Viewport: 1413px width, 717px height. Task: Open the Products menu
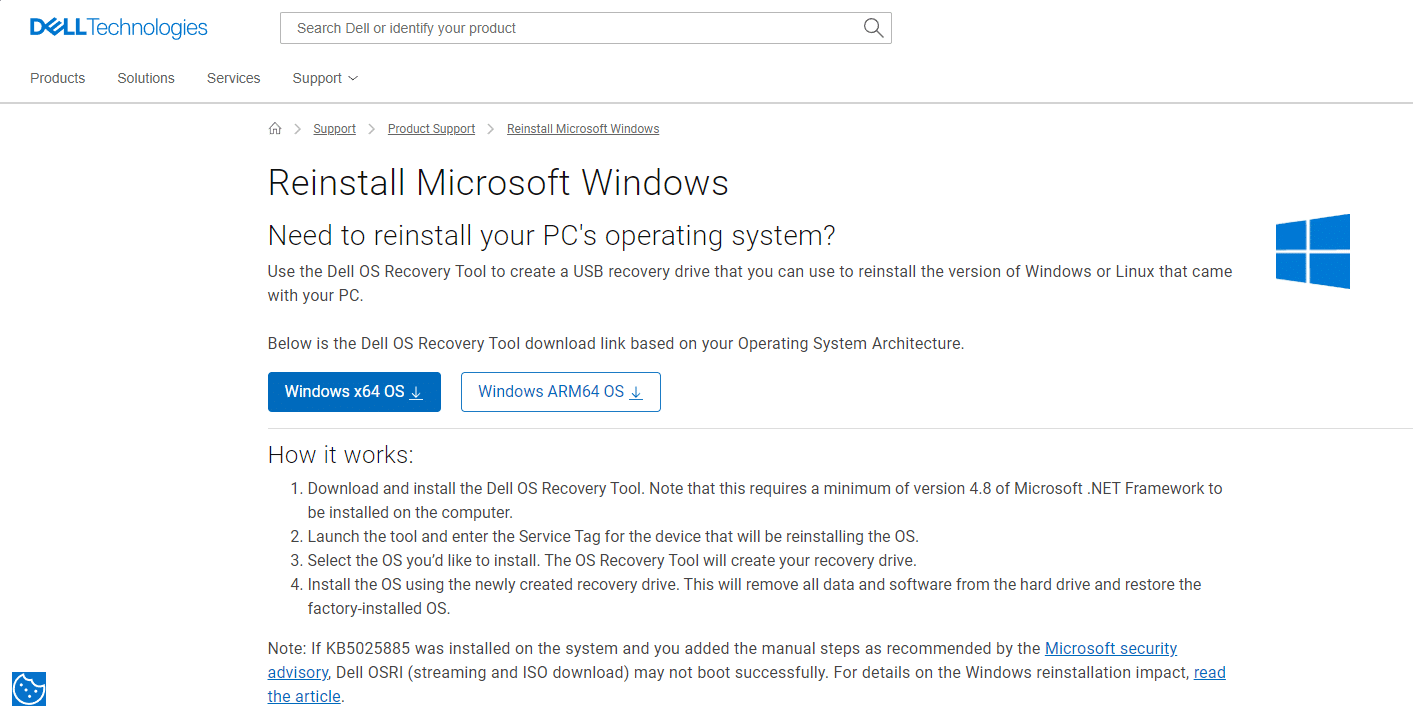58,78
